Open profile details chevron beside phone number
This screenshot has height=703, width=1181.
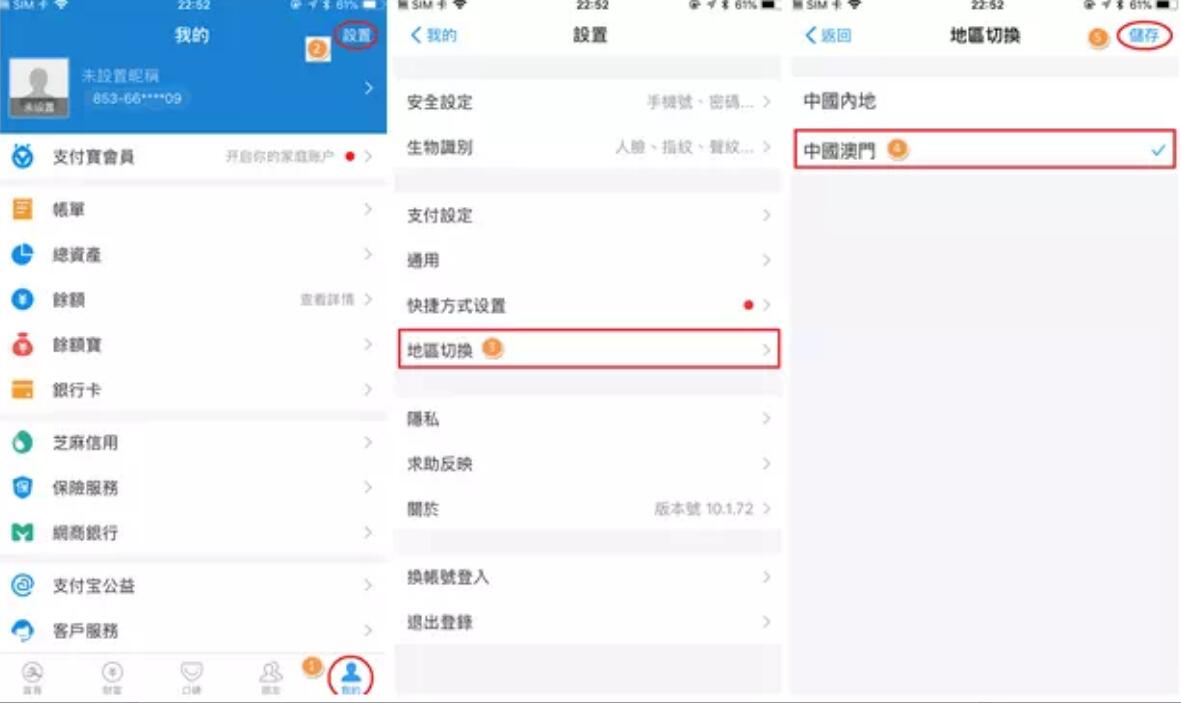368,88
